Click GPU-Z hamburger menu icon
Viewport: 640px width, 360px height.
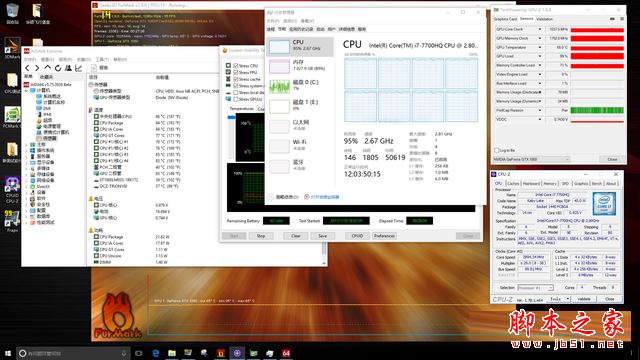[622, 19]
